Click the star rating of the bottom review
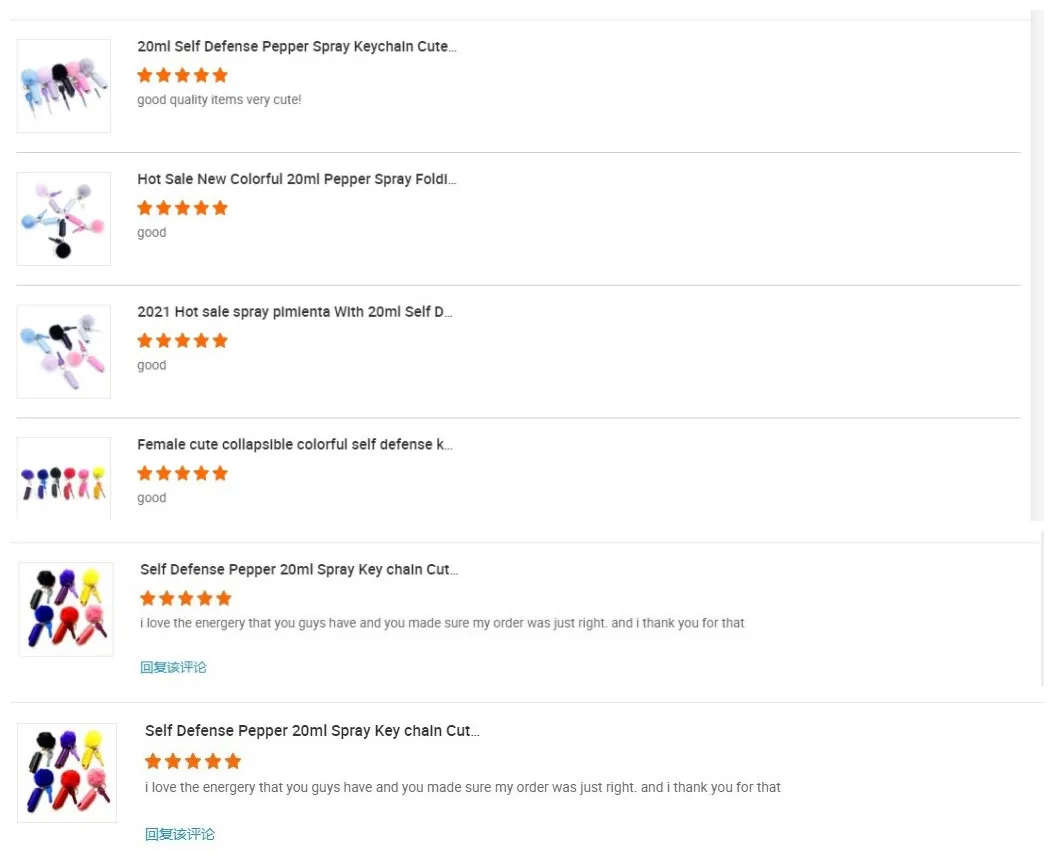The width and height of the screenshot is (1054, 868). coord(193,761)
